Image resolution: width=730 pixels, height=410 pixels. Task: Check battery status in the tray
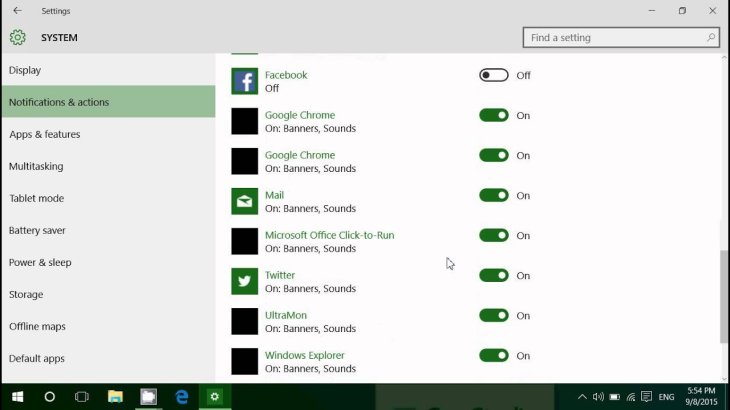click(615, 397)
